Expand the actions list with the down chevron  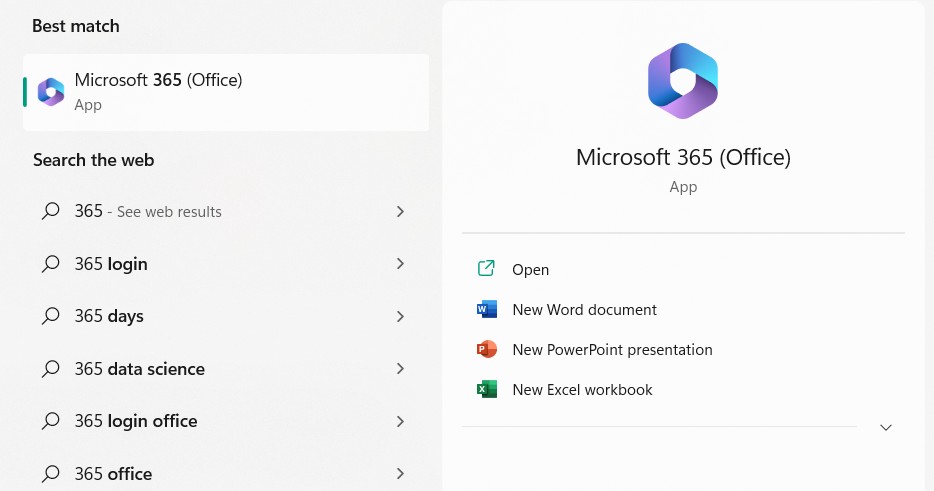point(885,428)
